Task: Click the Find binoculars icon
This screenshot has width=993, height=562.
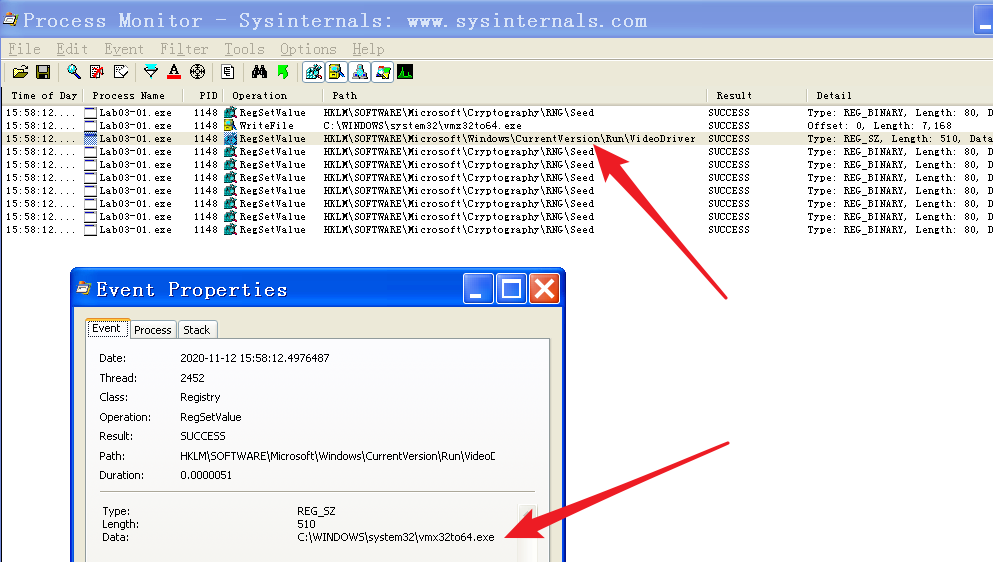Action: (x=259, y=72)
